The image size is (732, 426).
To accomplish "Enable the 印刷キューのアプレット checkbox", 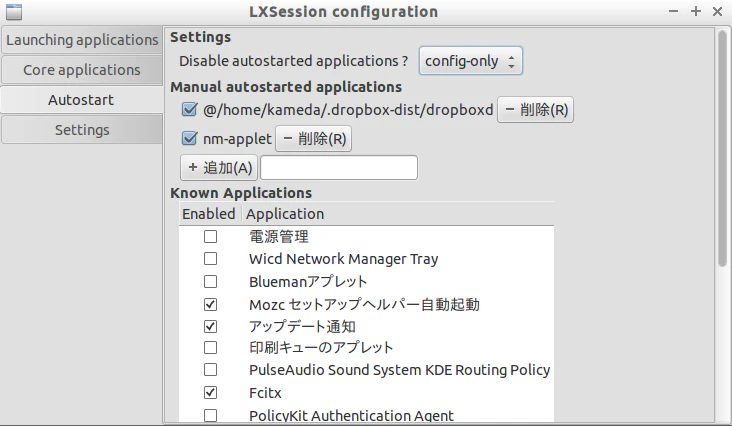I will pos(211,348).
